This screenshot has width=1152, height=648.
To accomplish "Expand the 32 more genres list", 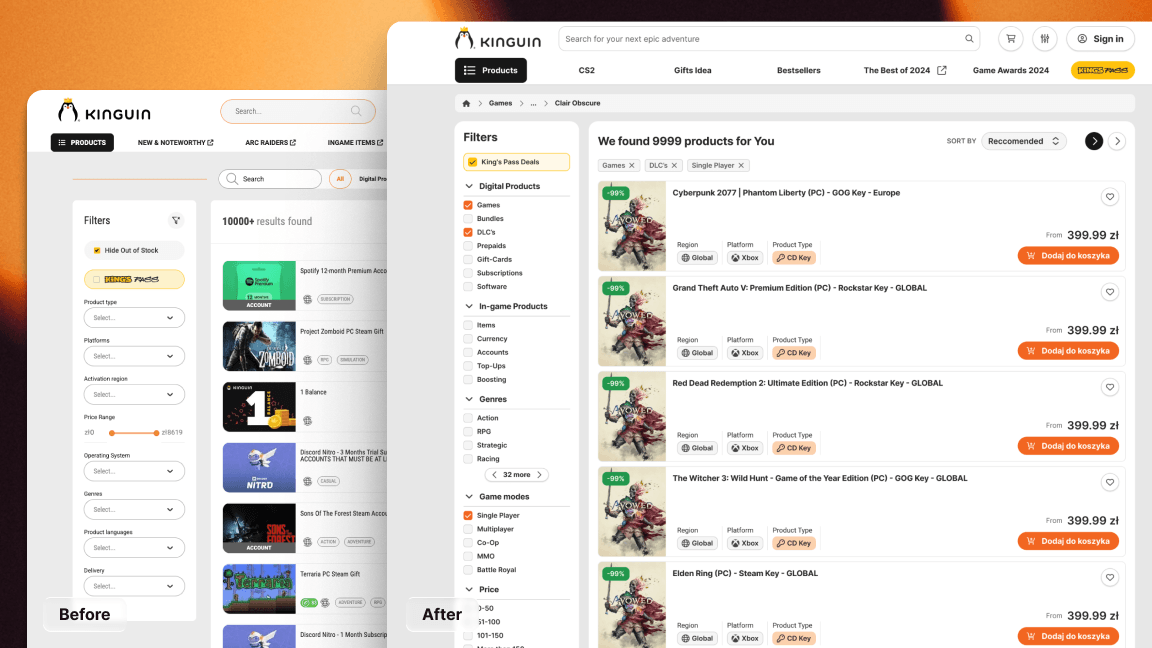I will [516, 474].
